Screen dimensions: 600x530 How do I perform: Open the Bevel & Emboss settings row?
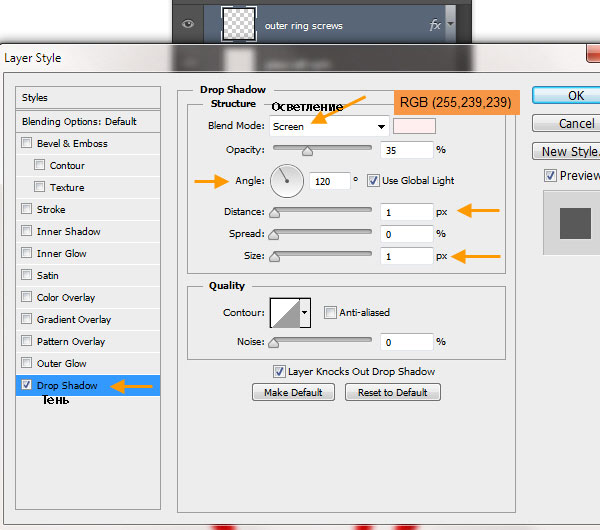tap(88, 144)
